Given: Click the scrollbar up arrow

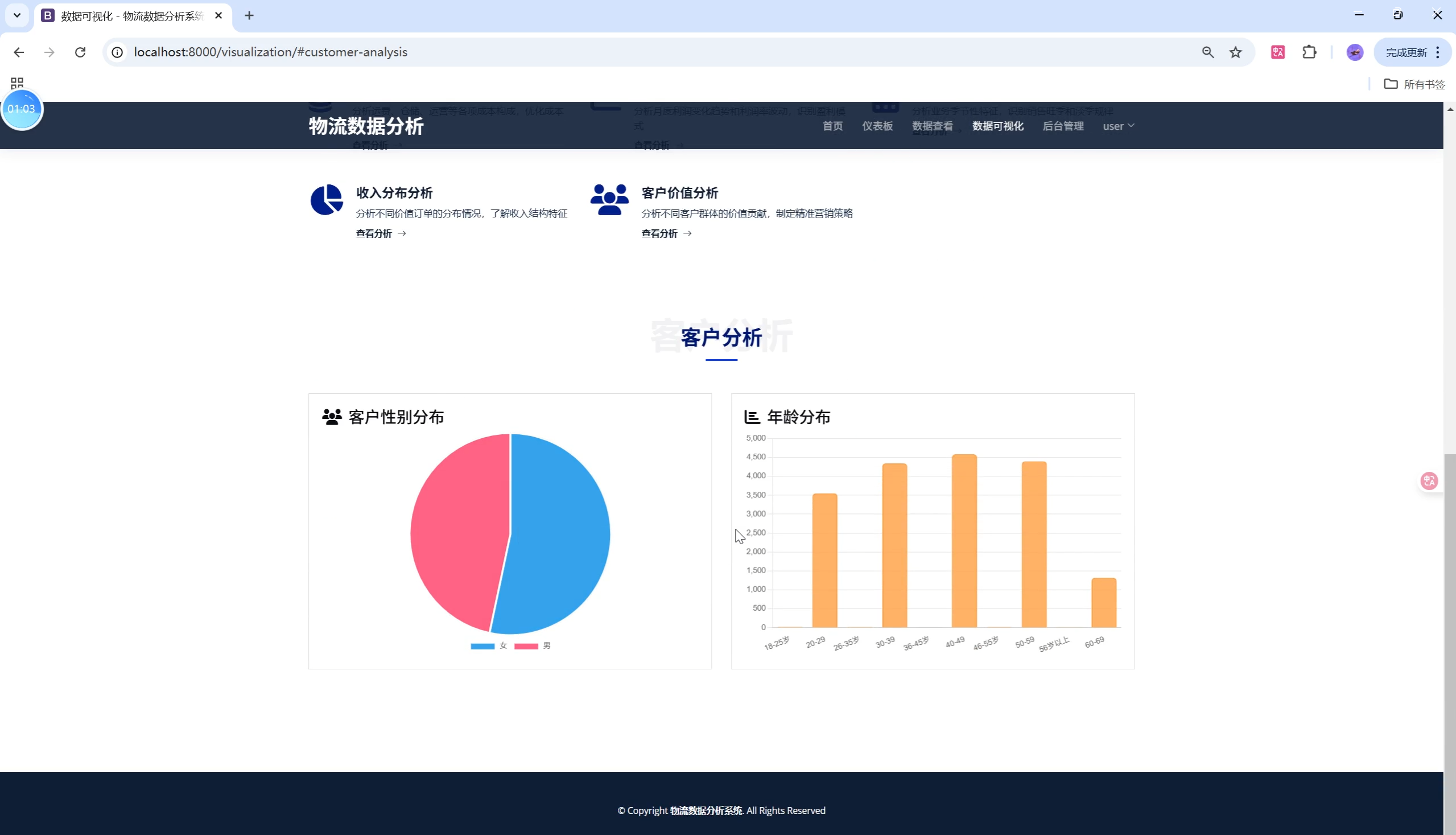Looking at the screenshot, I should click(1450, 108).
